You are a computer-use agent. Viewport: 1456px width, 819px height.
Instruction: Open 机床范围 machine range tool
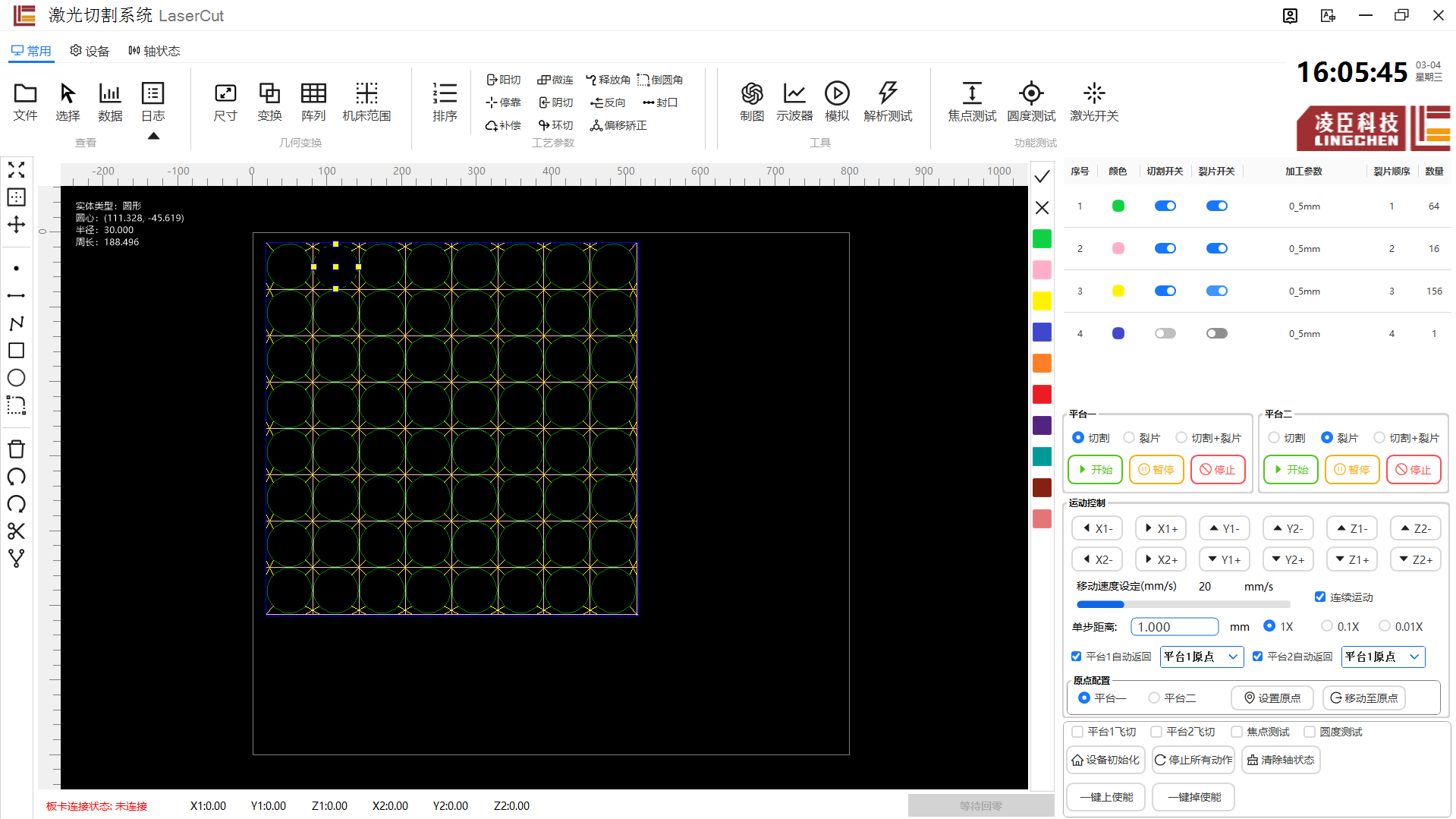coord(366,102)
